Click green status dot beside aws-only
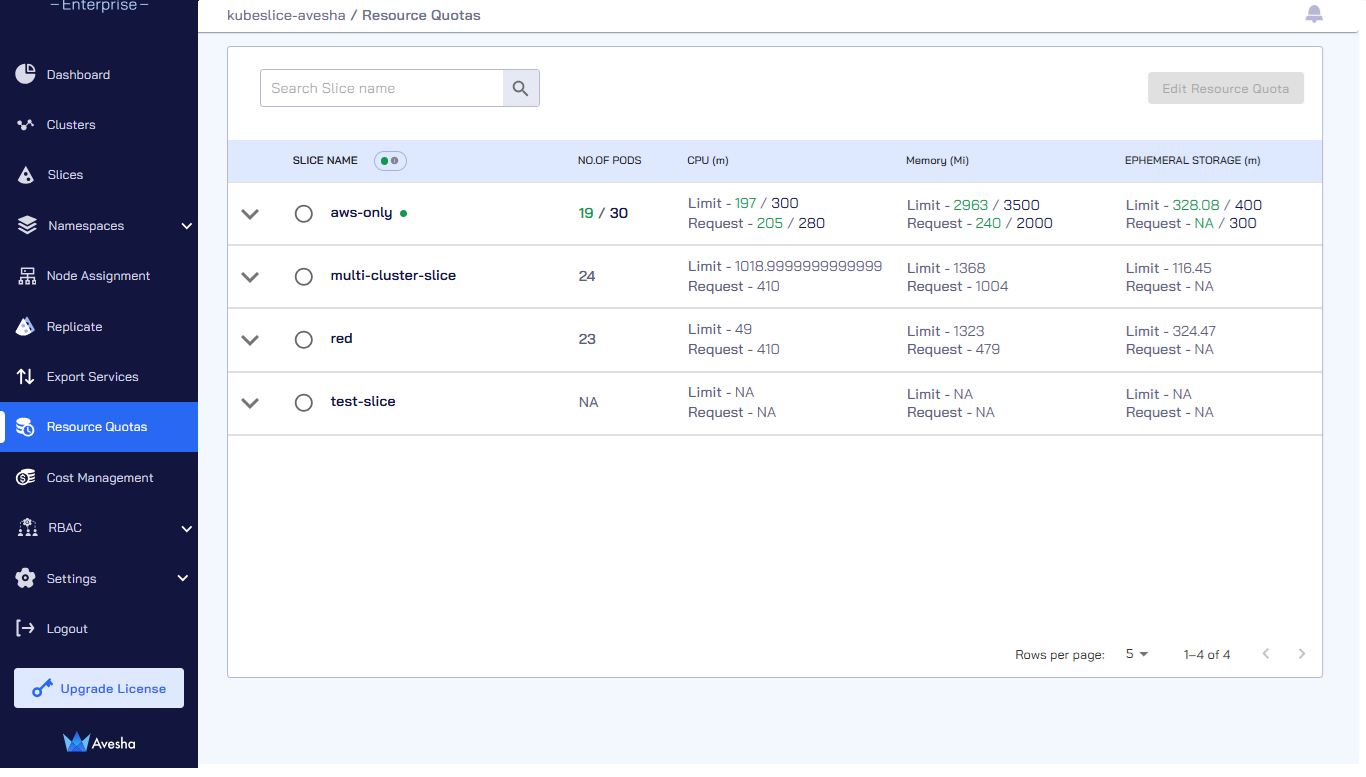The width and height of the screenshot is (1366, 777). 403,214
